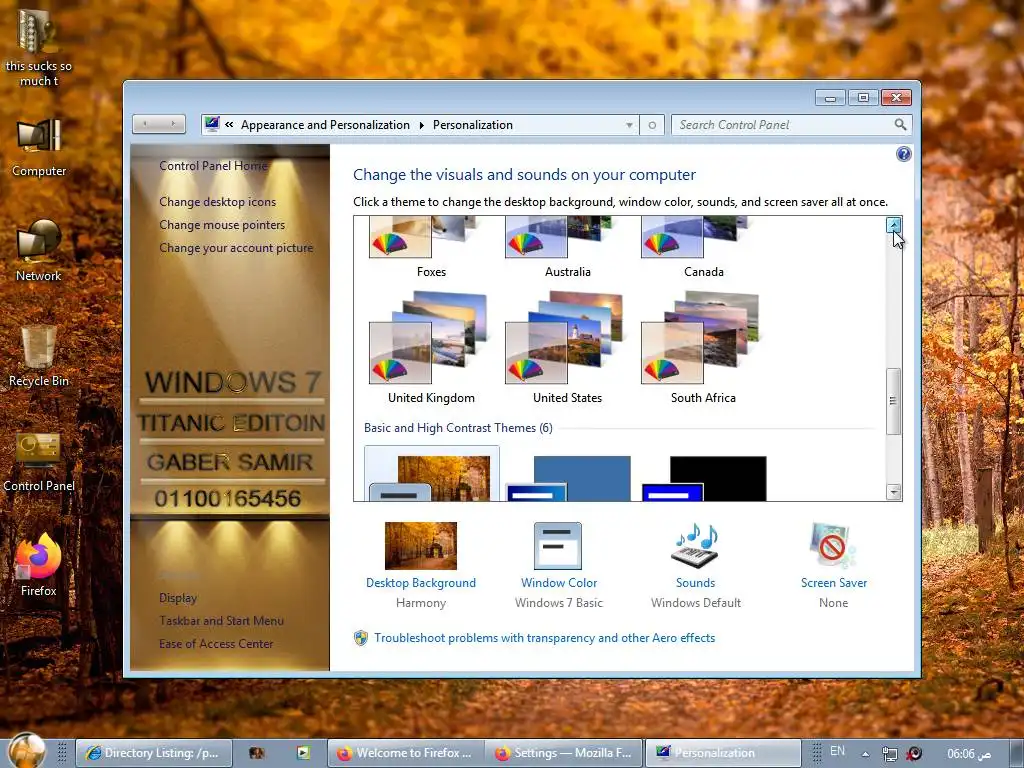1024x768 pixels.
Task: Open the Network desktop icon
Action: tap(39, 251)
